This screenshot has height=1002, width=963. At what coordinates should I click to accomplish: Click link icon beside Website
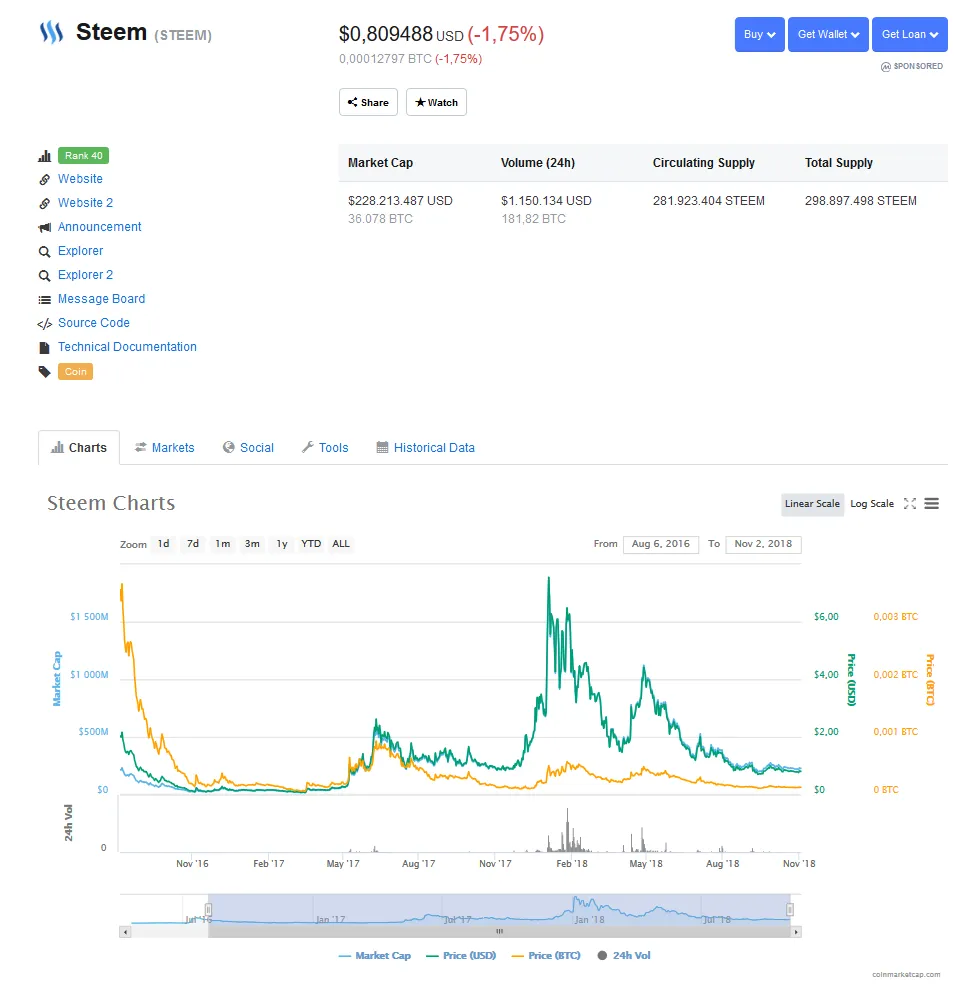tap(44, 180)
